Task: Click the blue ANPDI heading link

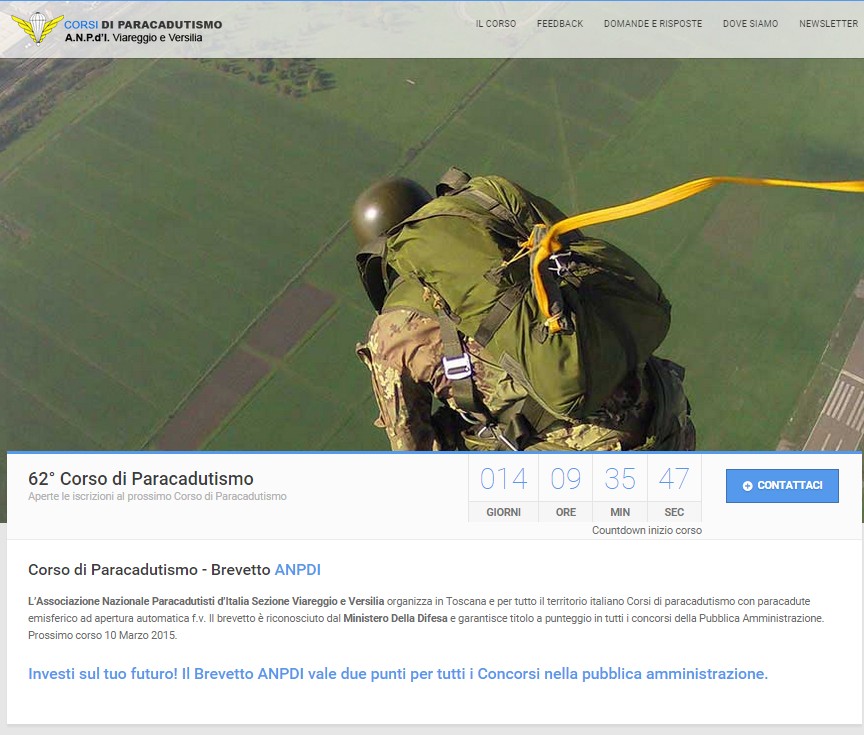Action: coord(298,570)
